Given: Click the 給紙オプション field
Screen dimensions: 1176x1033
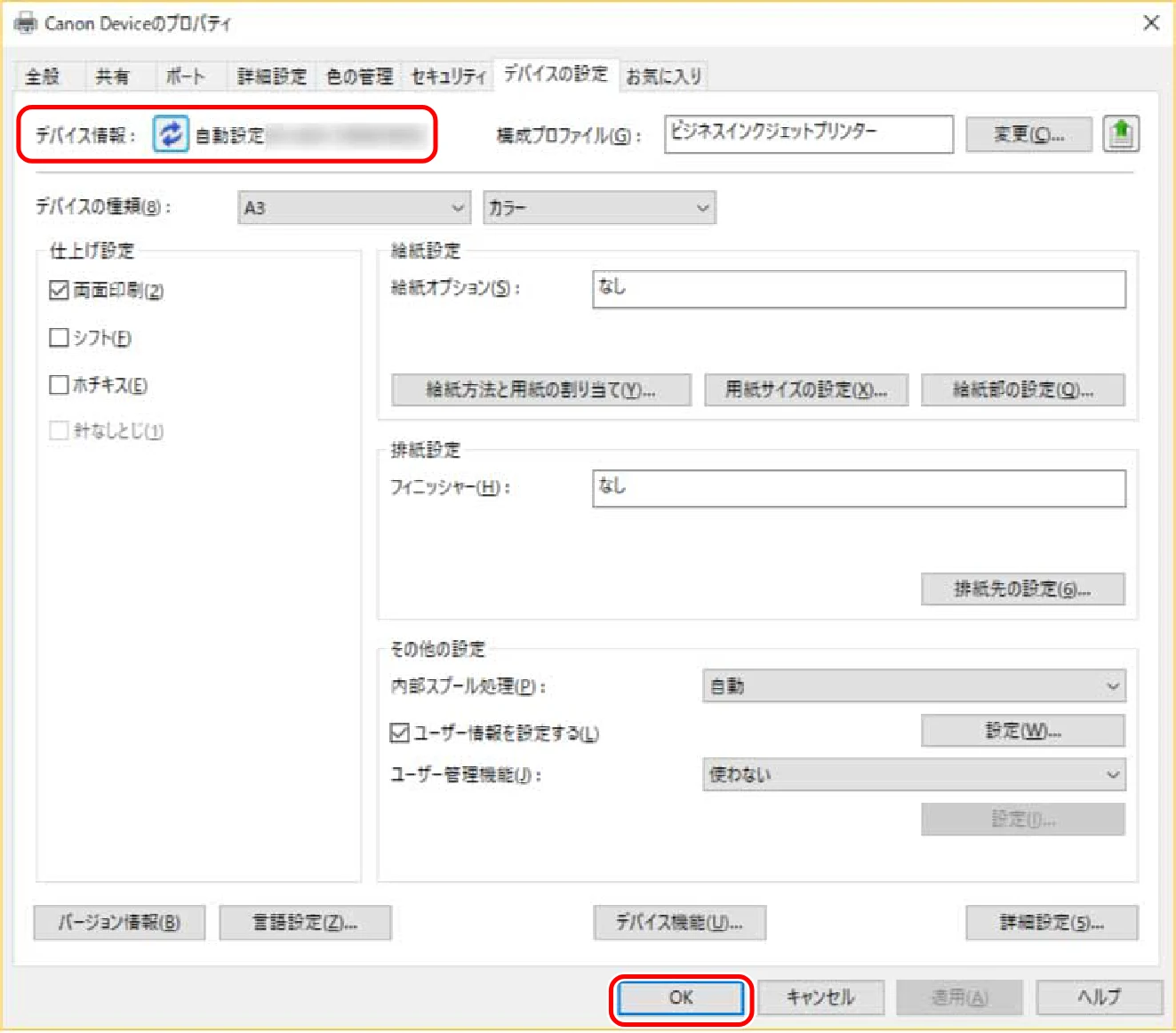Looking at the screenshot, I should [x=859, y=289].
